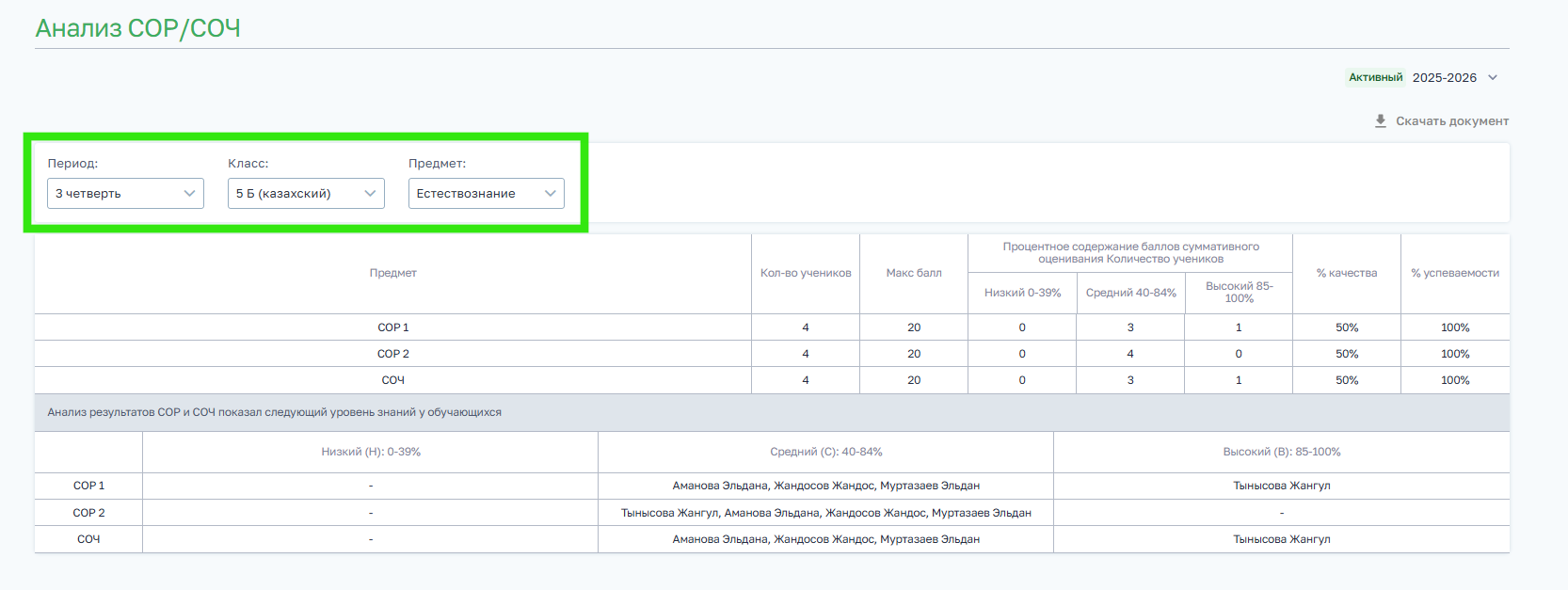1568x590 pixels.
Task: Click the Предмет column header in table
Action: pos(392,273)
